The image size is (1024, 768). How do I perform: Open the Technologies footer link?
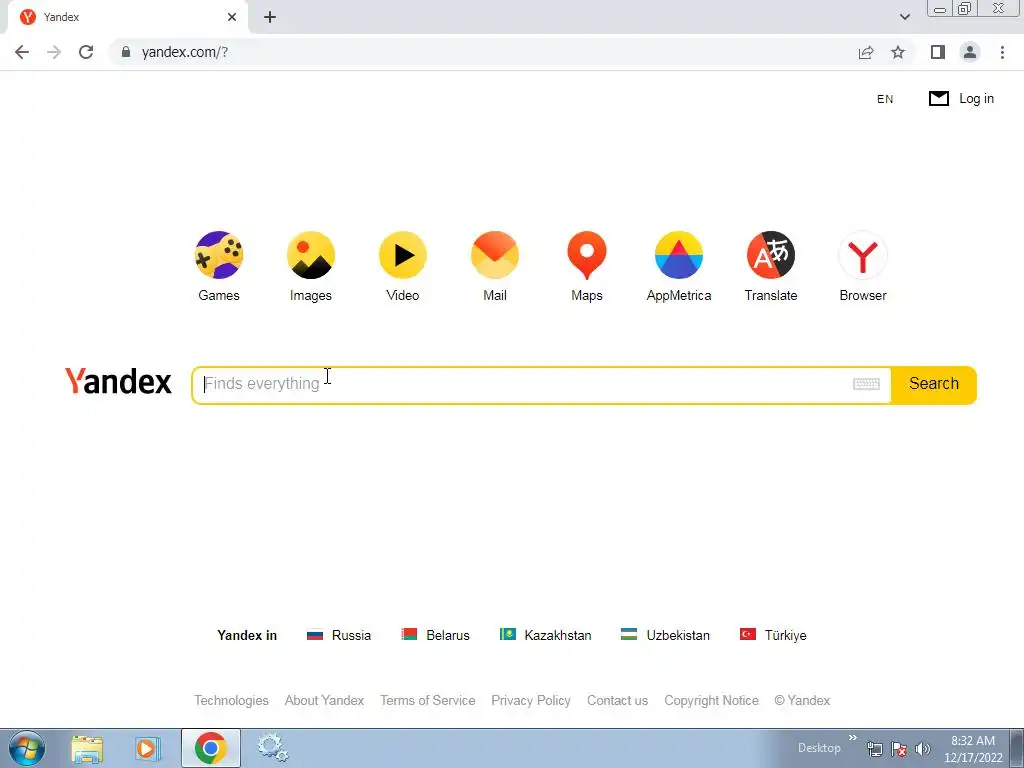click(x=231, y=700)
